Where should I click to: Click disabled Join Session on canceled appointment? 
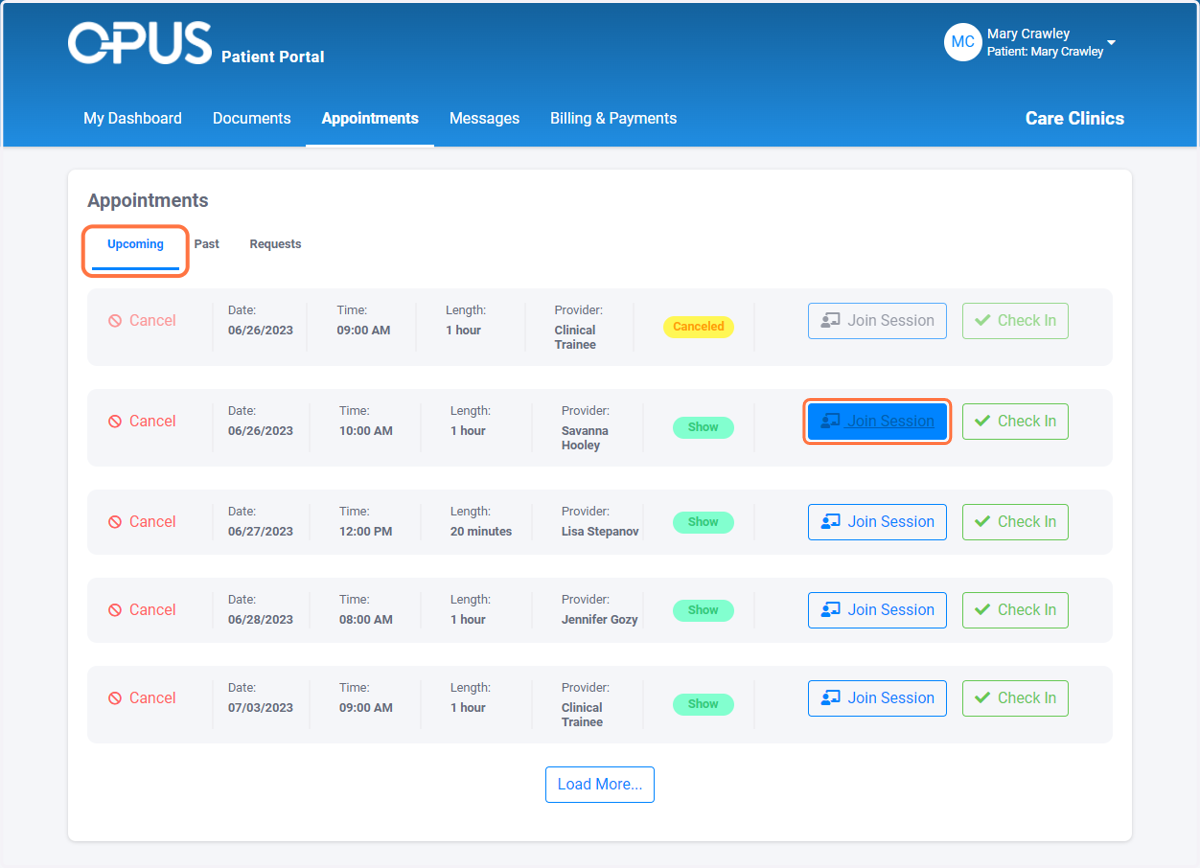877,321
